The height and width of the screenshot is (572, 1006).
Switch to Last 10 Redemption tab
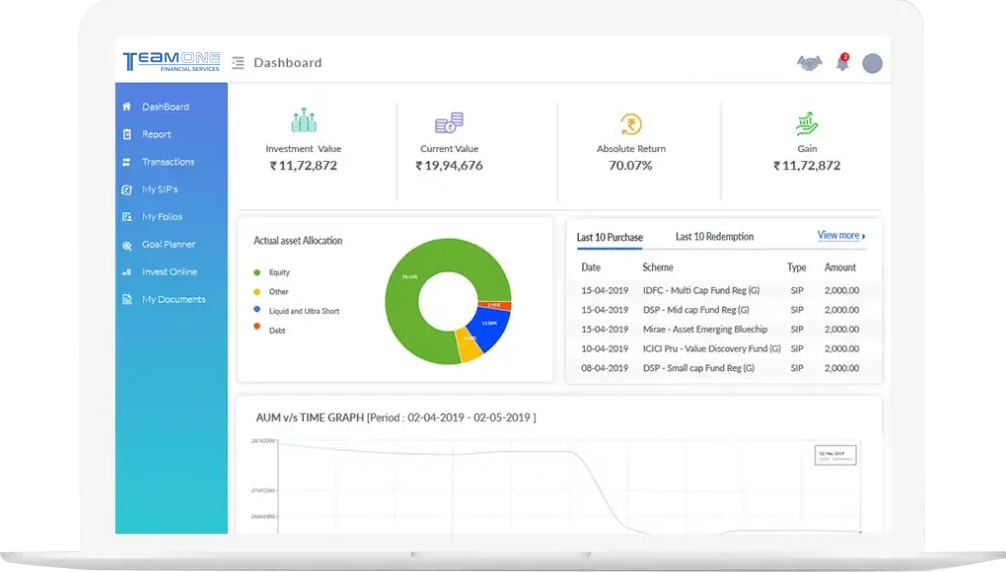(x=714, y=237)
